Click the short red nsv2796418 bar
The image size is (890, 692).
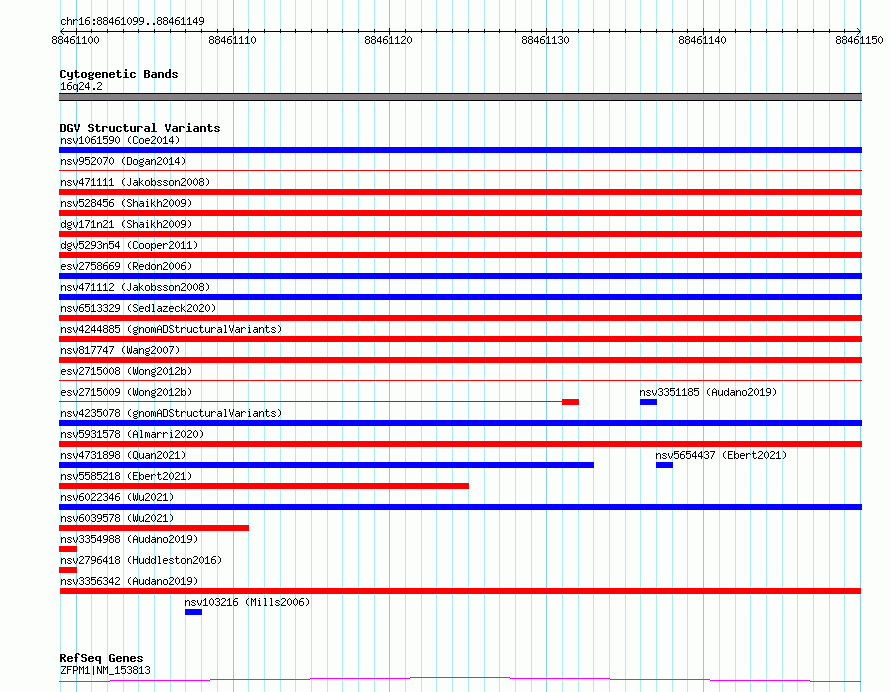[x=68, y=570]
